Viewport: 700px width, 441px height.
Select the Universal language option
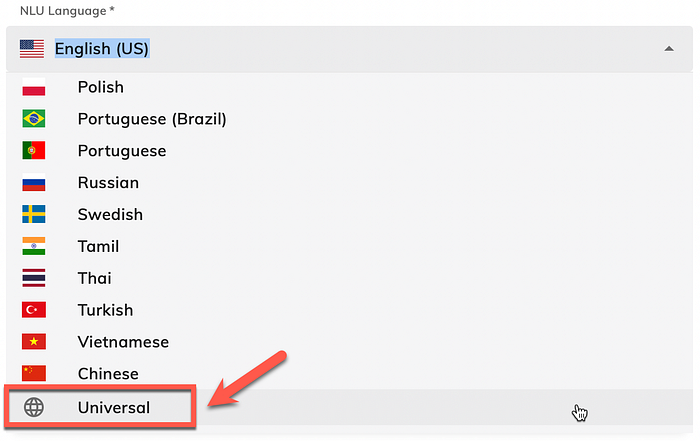click(349, 407)
